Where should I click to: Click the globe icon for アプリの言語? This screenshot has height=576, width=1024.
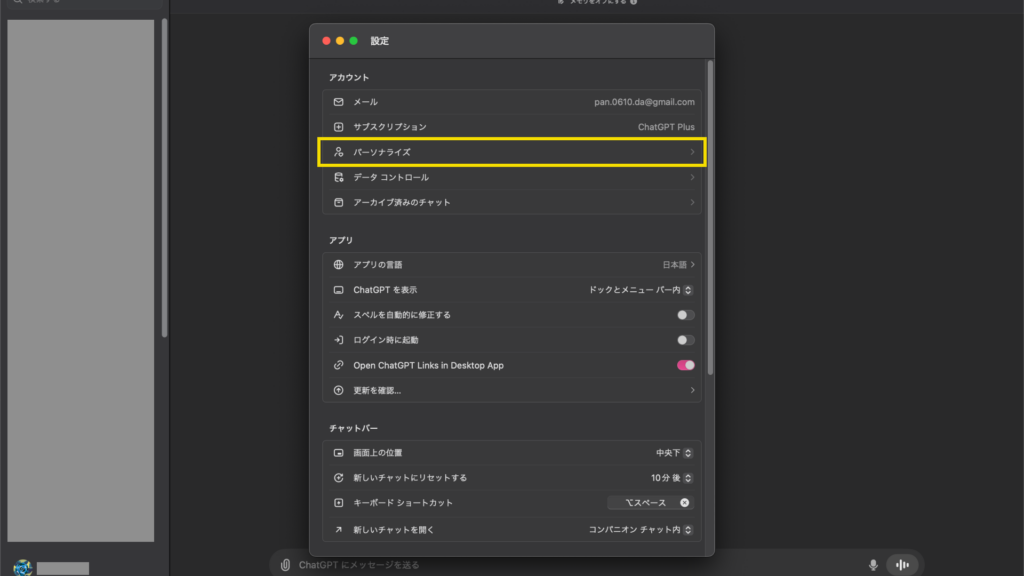pos(338,265)
